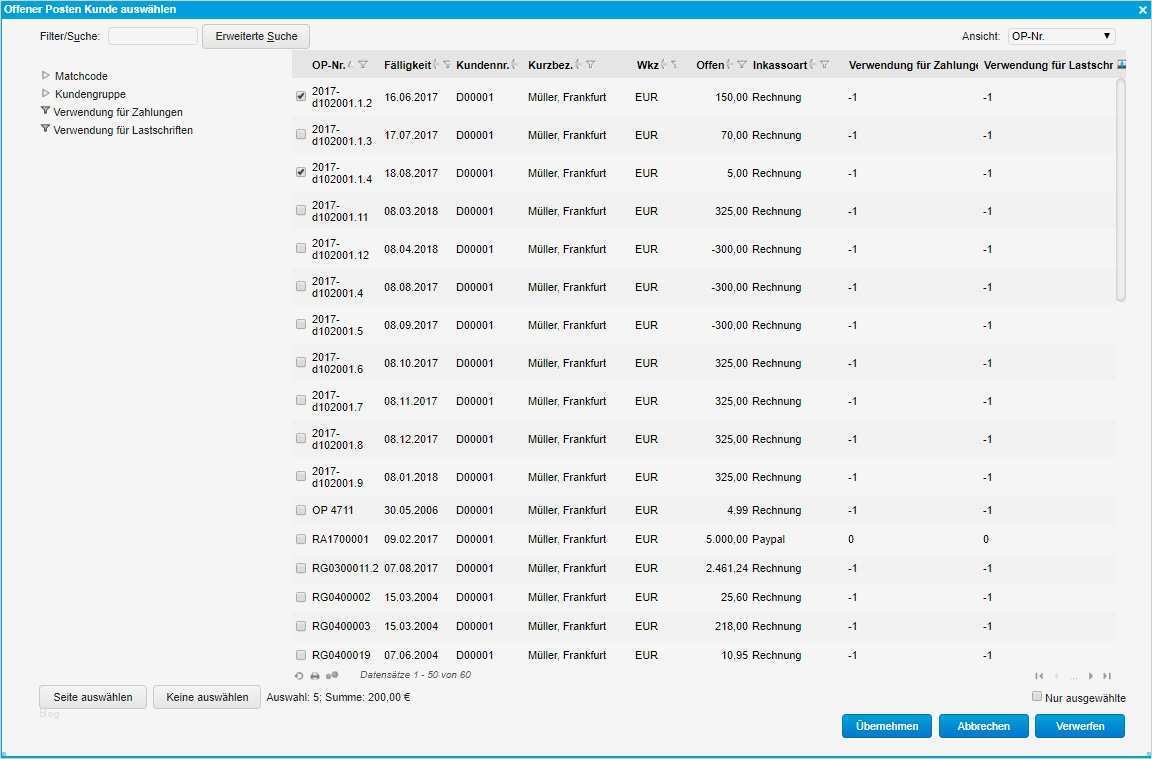Click the Kundennr. column sort arrow

[x=514, y=65]
